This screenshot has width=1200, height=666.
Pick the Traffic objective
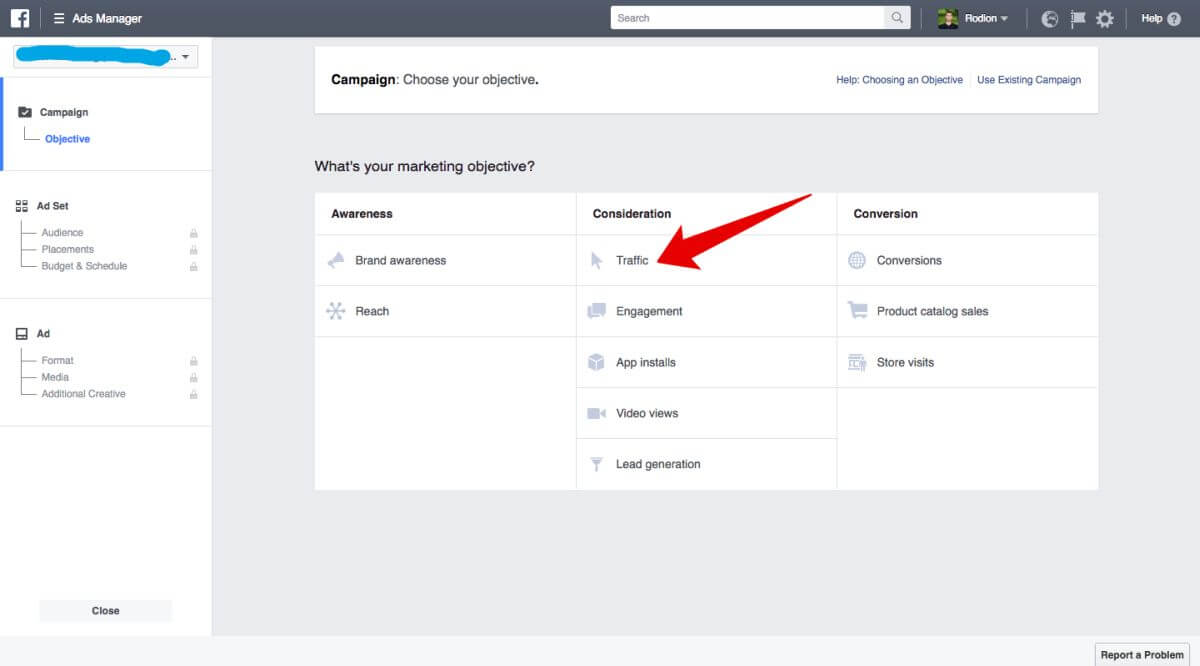click(632, 260)
